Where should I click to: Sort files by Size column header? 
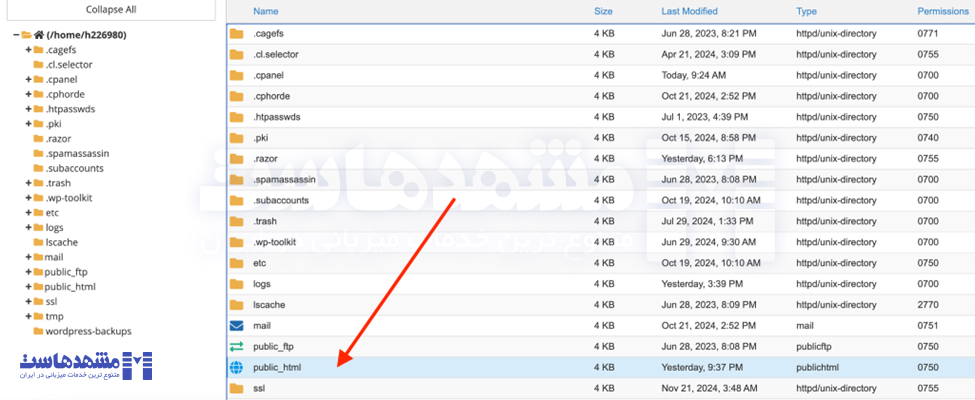point(603,11)
